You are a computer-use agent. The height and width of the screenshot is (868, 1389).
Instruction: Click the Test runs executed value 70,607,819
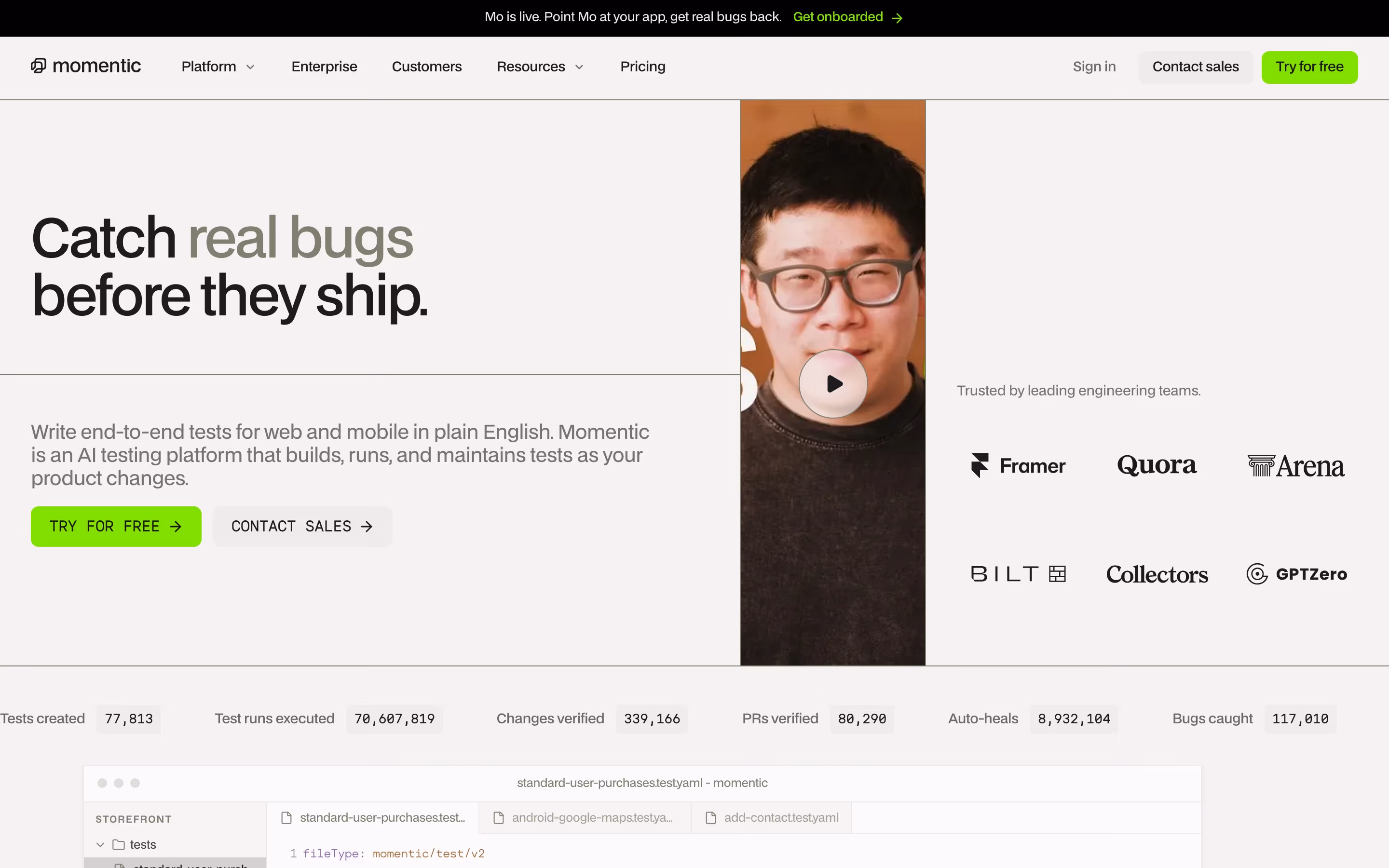tap(395, 719)
